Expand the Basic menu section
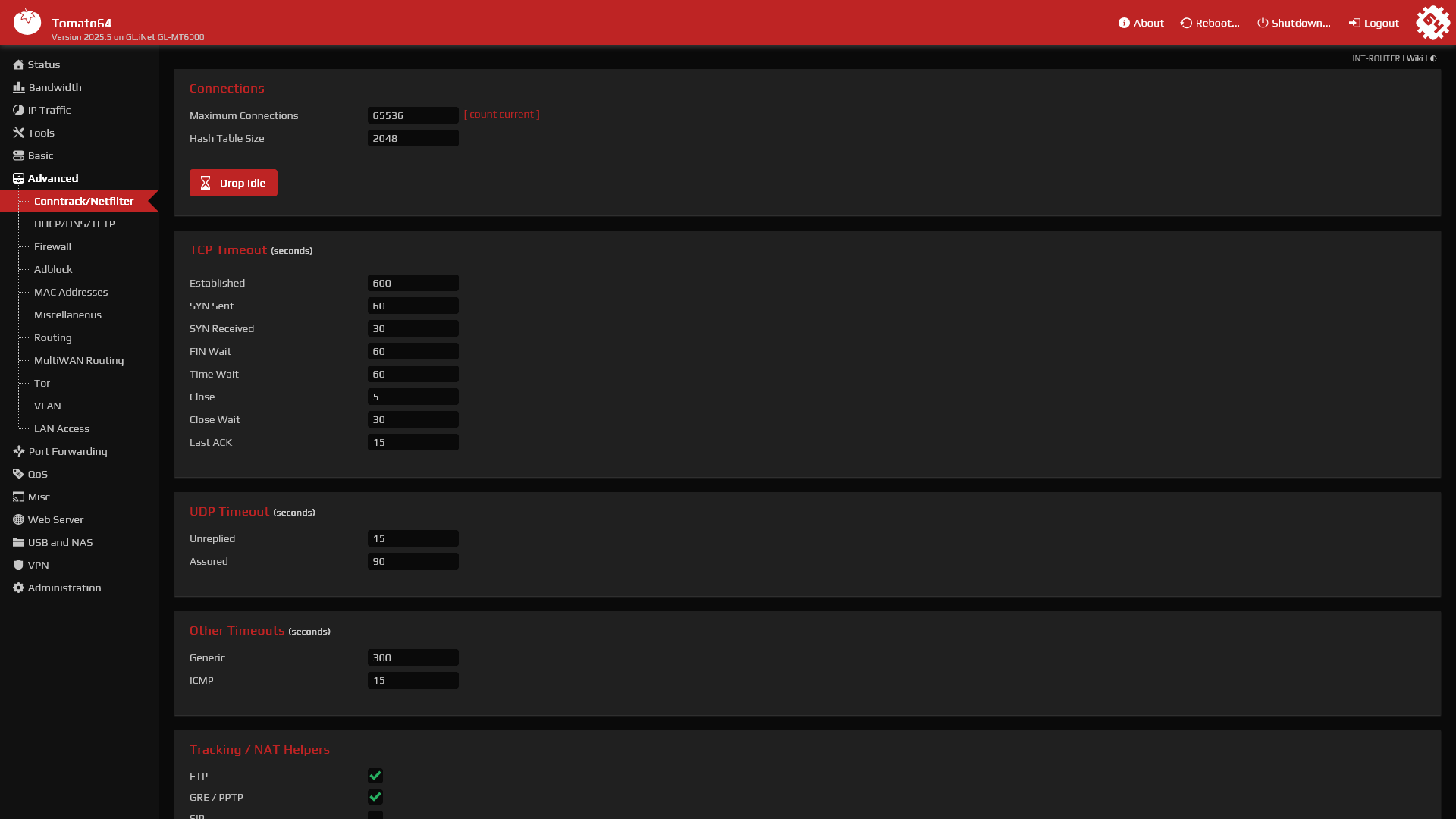 [40, 156]
